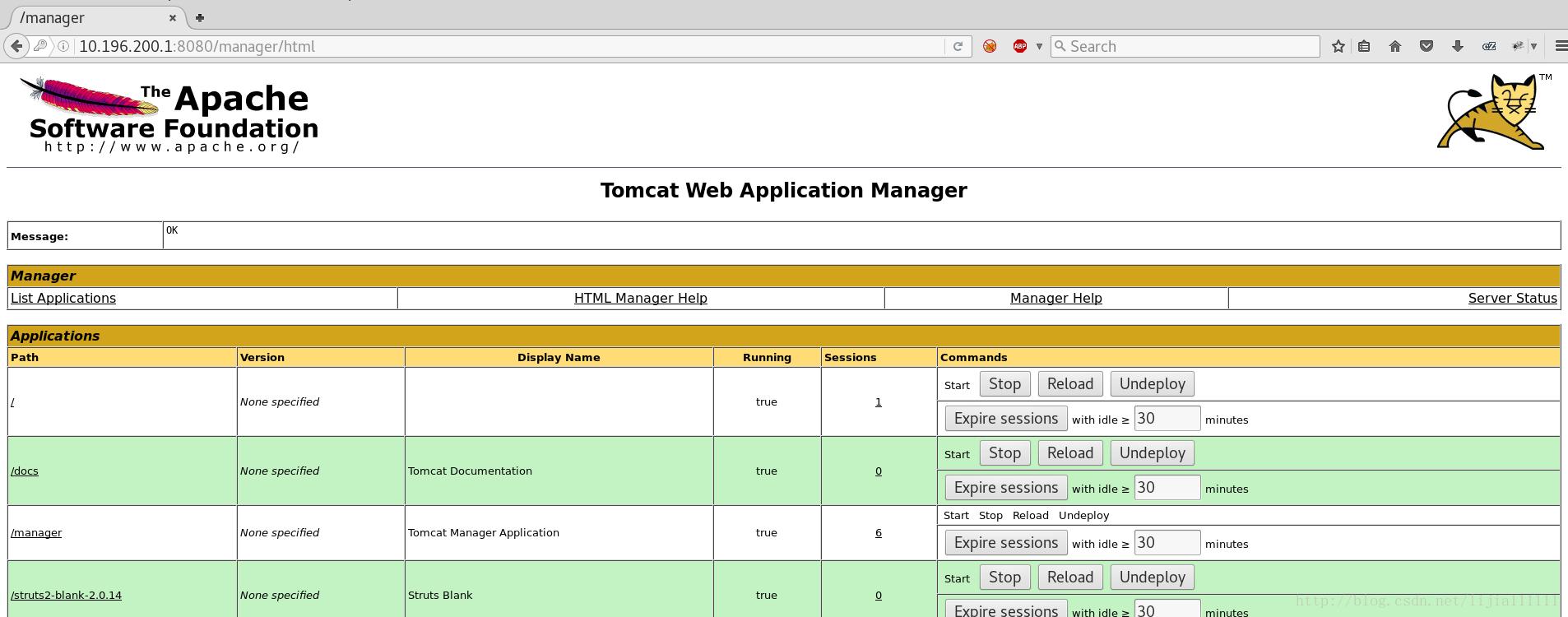Undeploy the /docs application
This screenshot has height=617, width=1568.
pyautogui.click(x=1153, y=453)
